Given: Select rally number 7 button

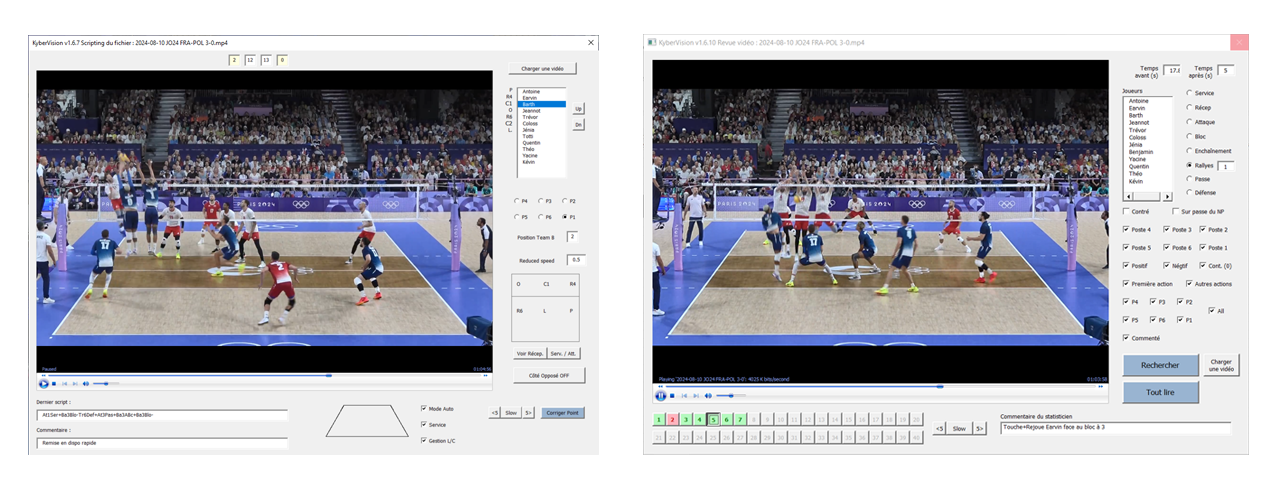Looking at the screenshot, I should tap(740, 419).
